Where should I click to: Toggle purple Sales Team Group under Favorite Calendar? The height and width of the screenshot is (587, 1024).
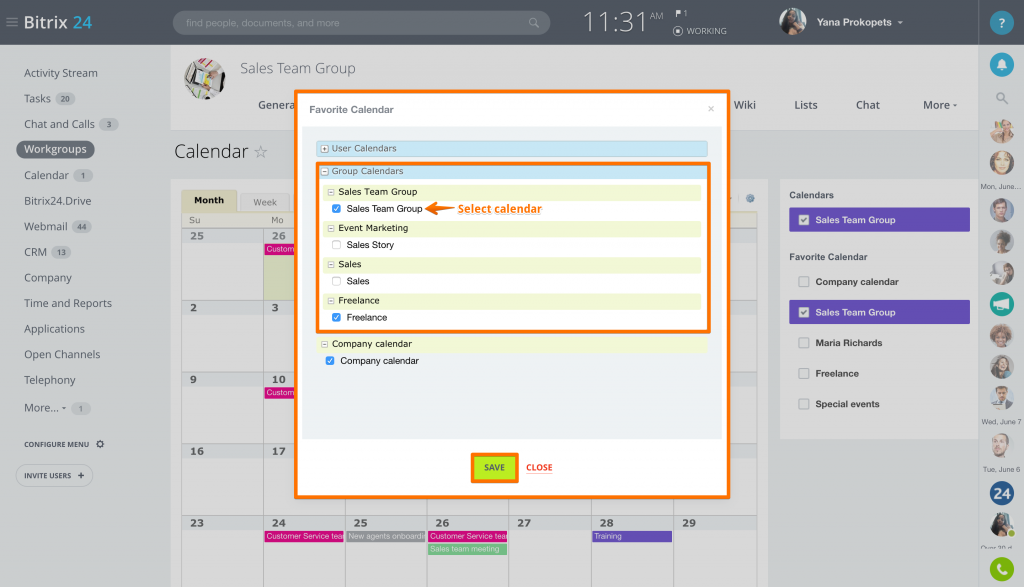879,312
